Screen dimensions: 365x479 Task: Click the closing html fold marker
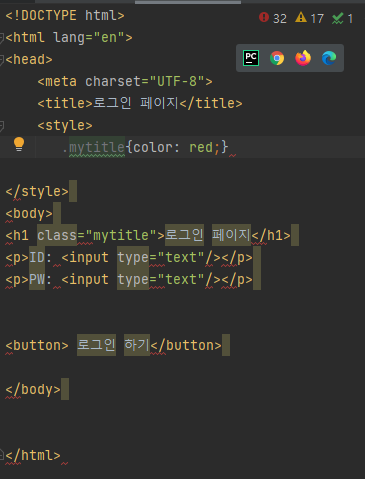coord(2,455)
